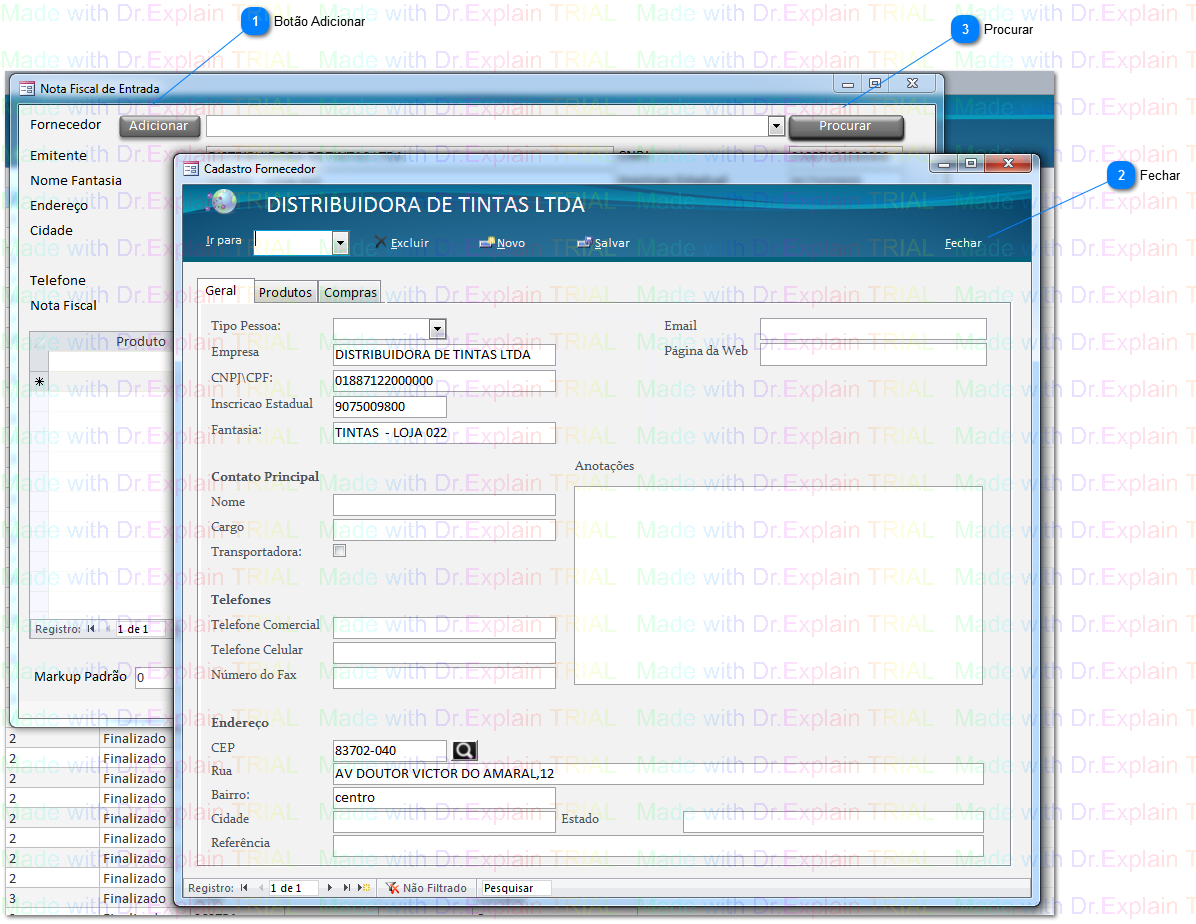
Task: Toggle the Transportadora checkbox
Action: tap(339, 551)
